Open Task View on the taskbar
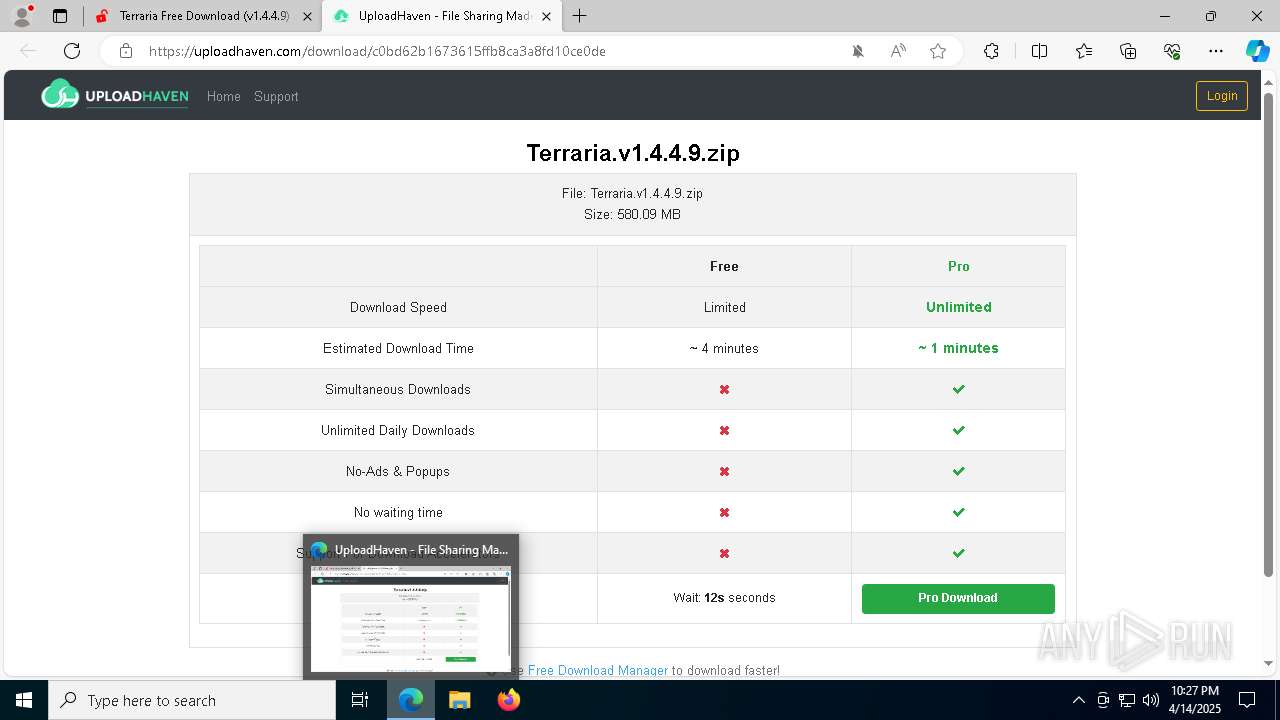Viewport: 1280px width, 720px height. pyautogui.click(x=360, y=700)
